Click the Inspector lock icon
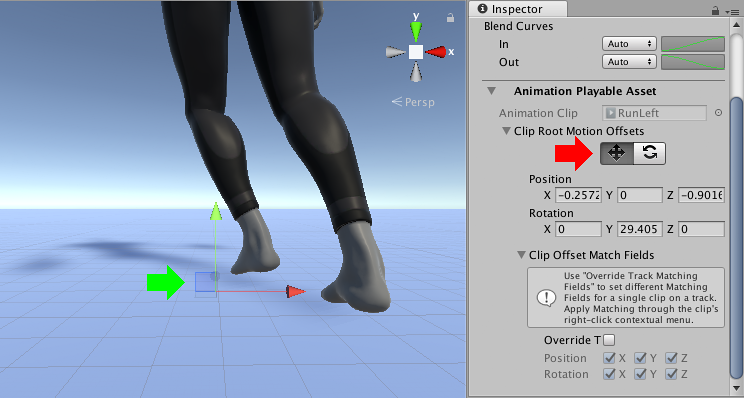The image size is (744, 398). [x=715, y=10]
